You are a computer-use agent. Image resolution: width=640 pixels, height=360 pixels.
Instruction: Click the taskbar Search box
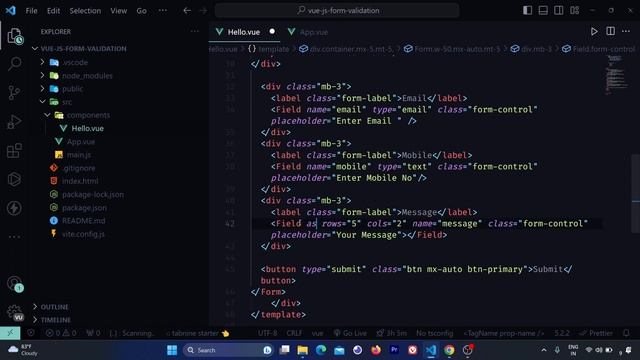click(229, 350)
